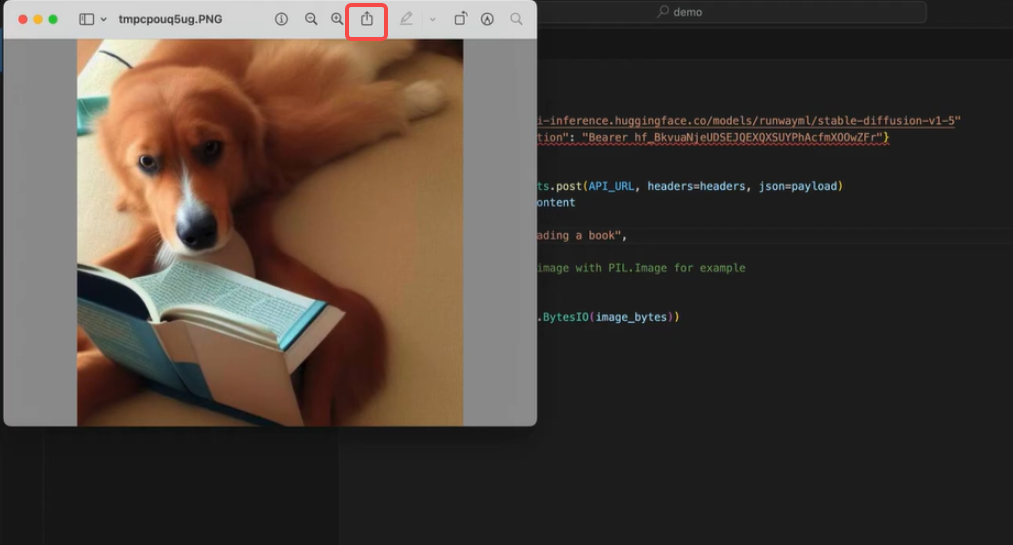Click image_bytes in the BytesIO call
Viewport: 1013px width, 545px height.
point(631,317)
